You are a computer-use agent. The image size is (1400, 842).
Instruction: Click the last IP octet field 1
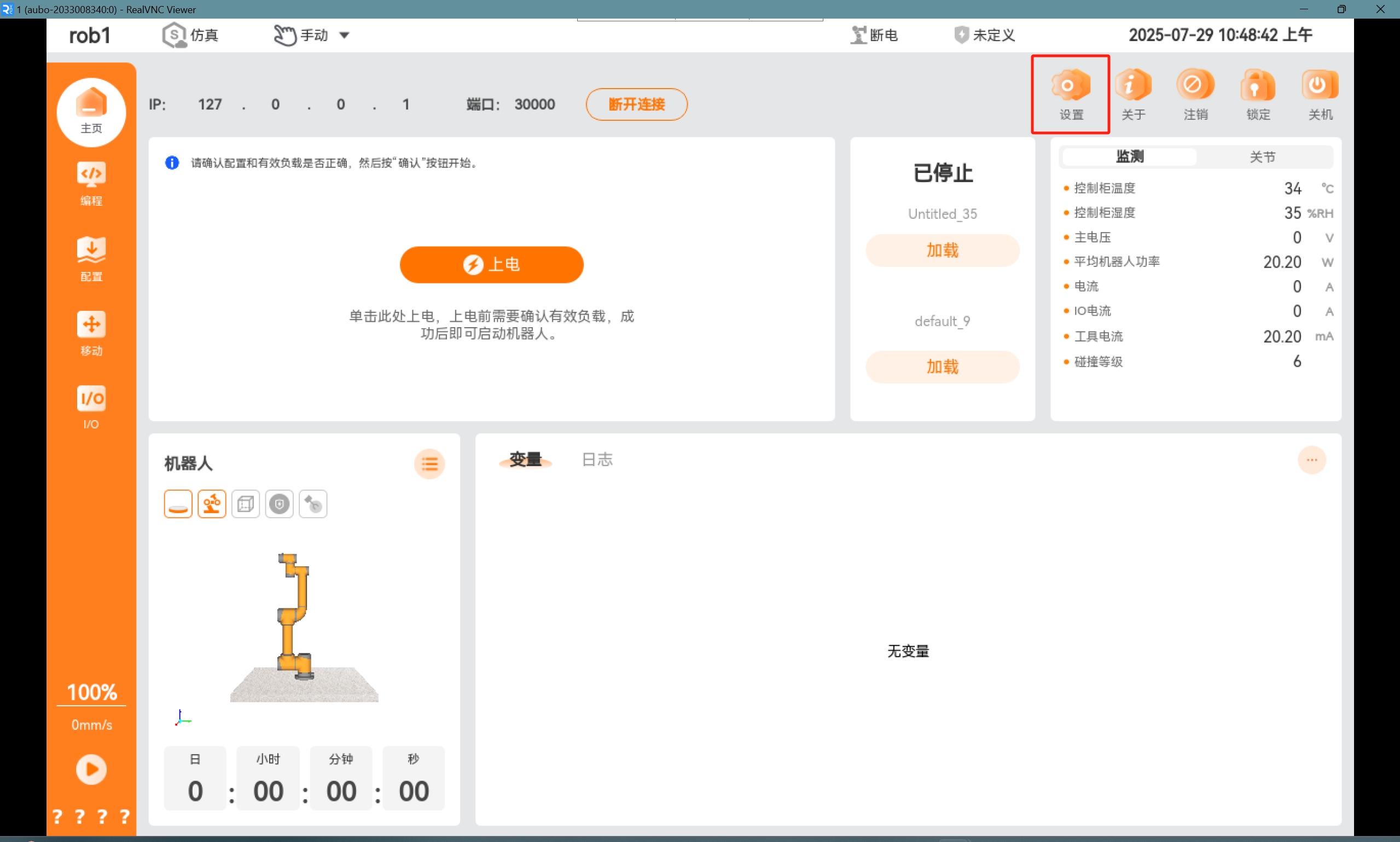pos(406,104)
